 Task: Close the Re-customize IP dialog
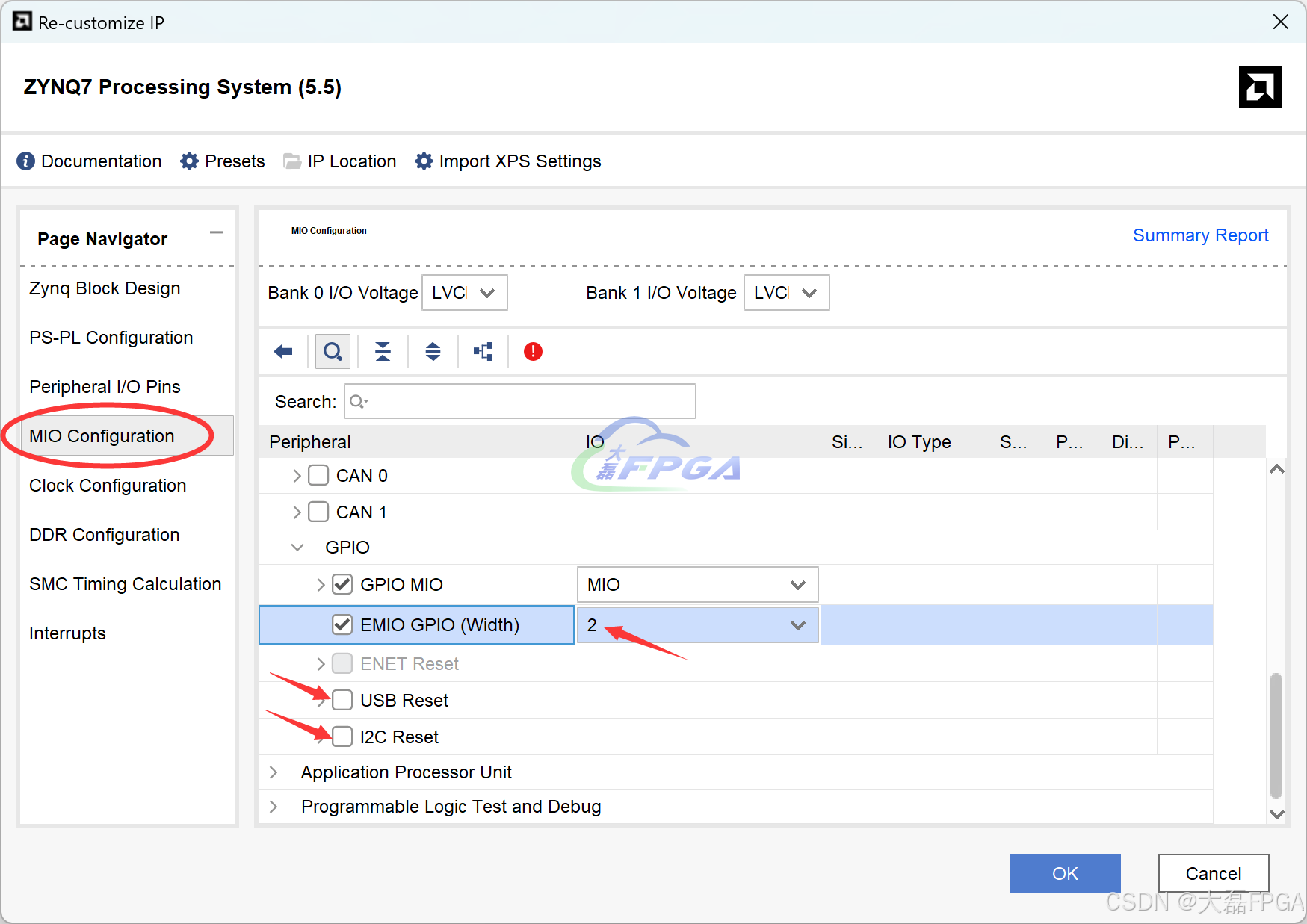(x=1281, y=22)
